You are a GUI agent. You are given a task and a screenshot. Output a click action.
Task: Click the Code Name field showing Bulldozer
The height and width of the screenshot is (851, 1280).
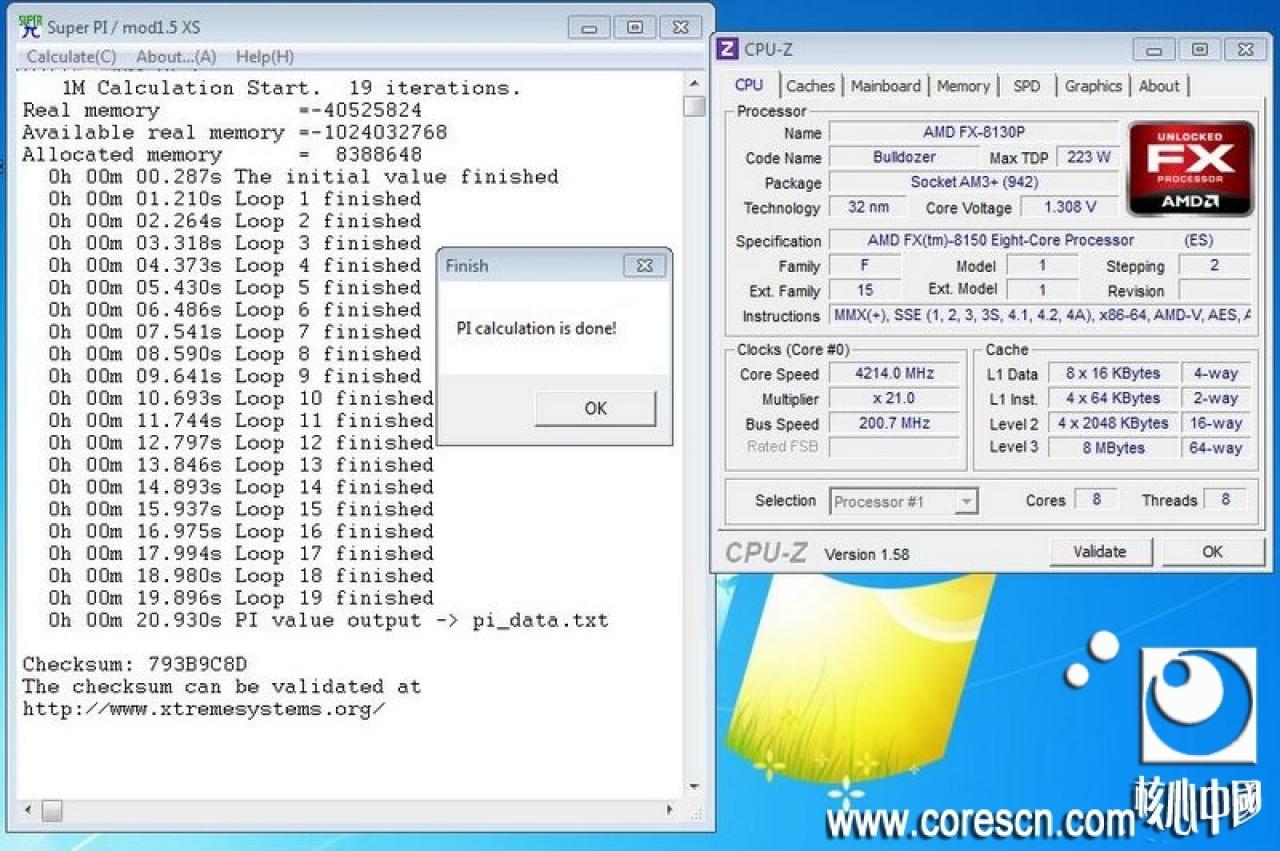(905, 157)
